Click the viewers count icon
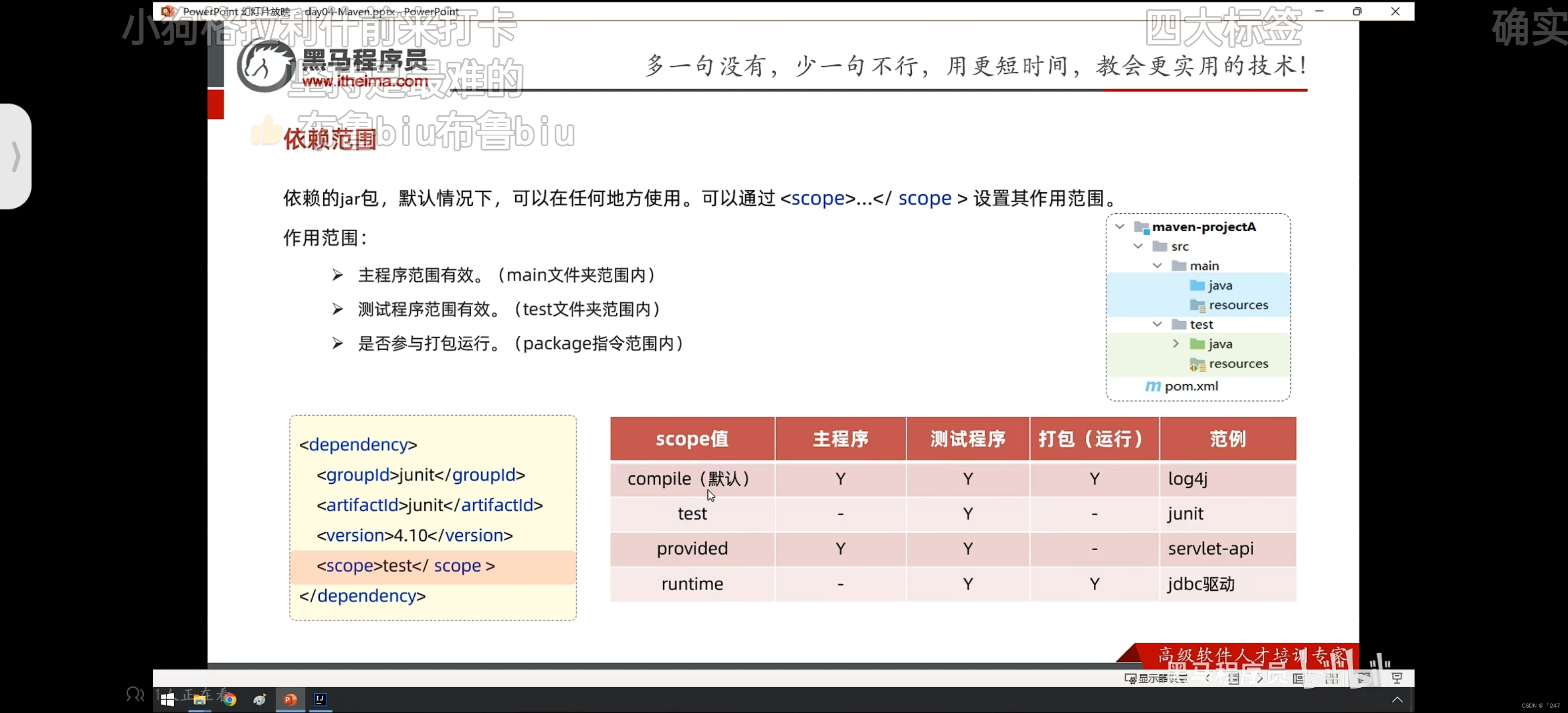Viewport: 1568px width, 713px height. (x=135, y=694)
